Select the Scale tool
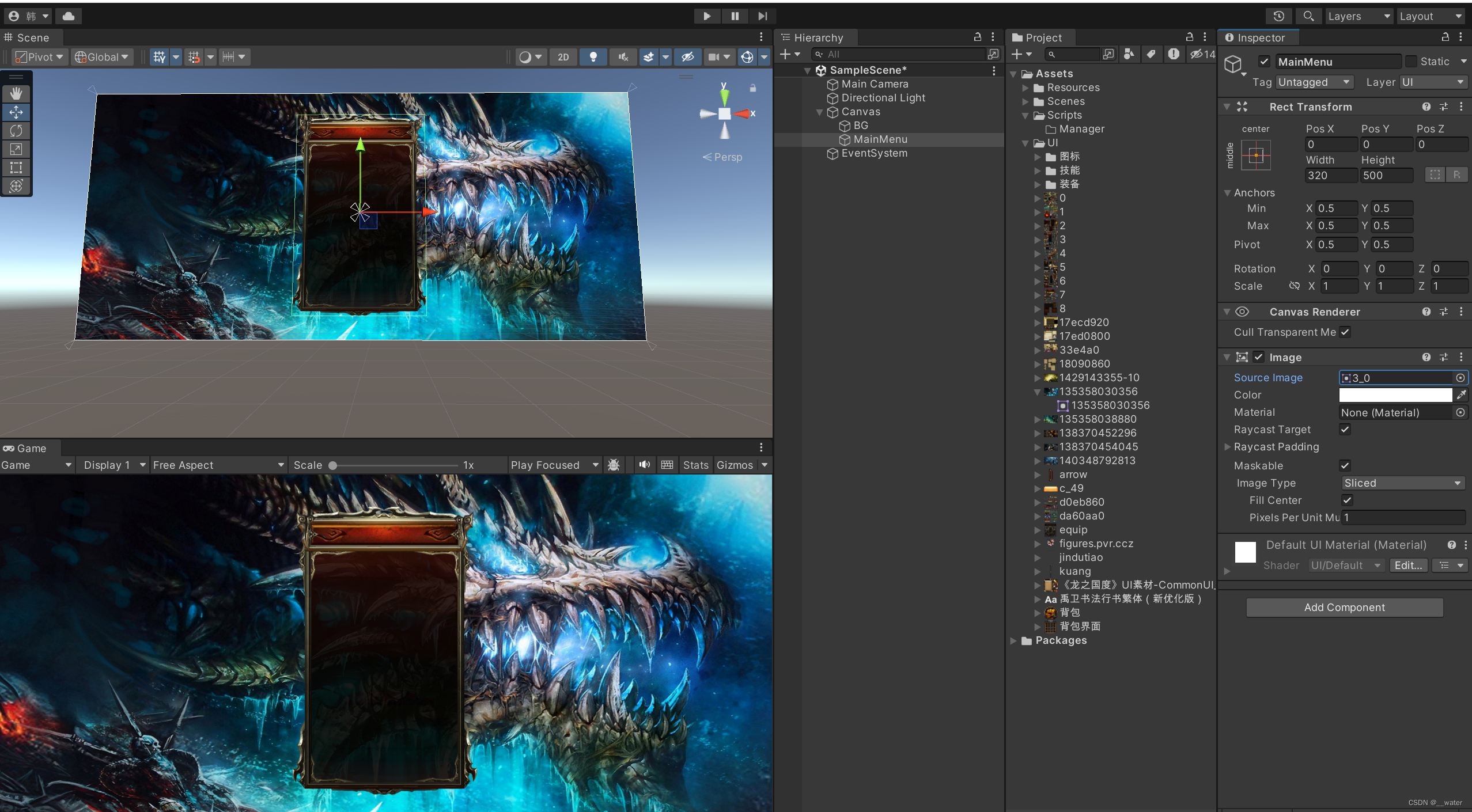The image size is (1472, 812). pos(16,149)
